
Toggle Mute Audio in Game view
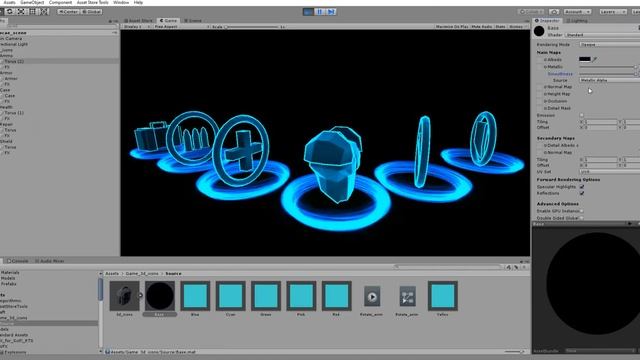point(482,27)
